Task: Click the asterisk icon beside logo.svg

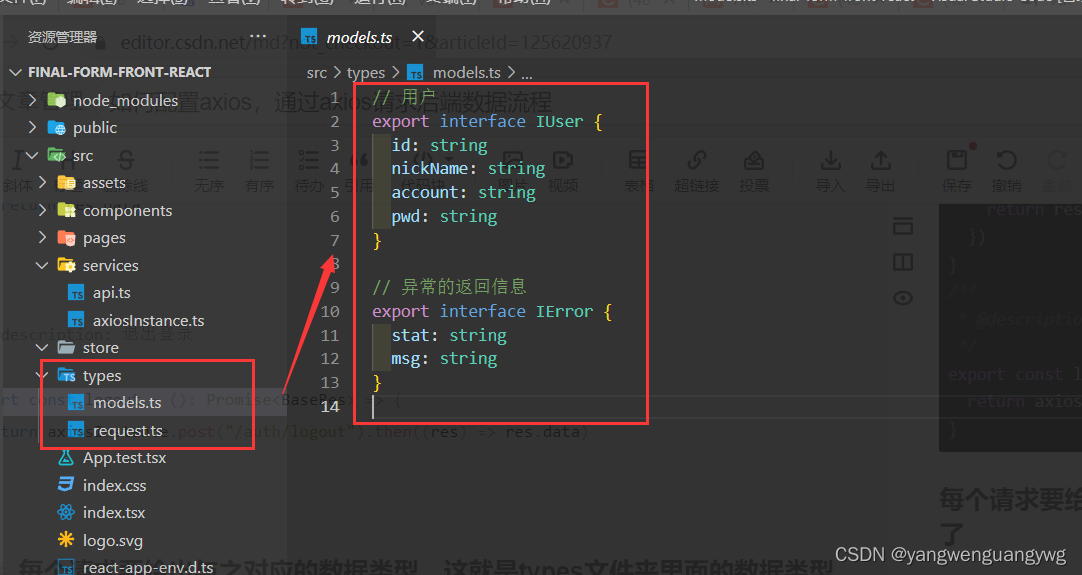Action: [66, 539]
